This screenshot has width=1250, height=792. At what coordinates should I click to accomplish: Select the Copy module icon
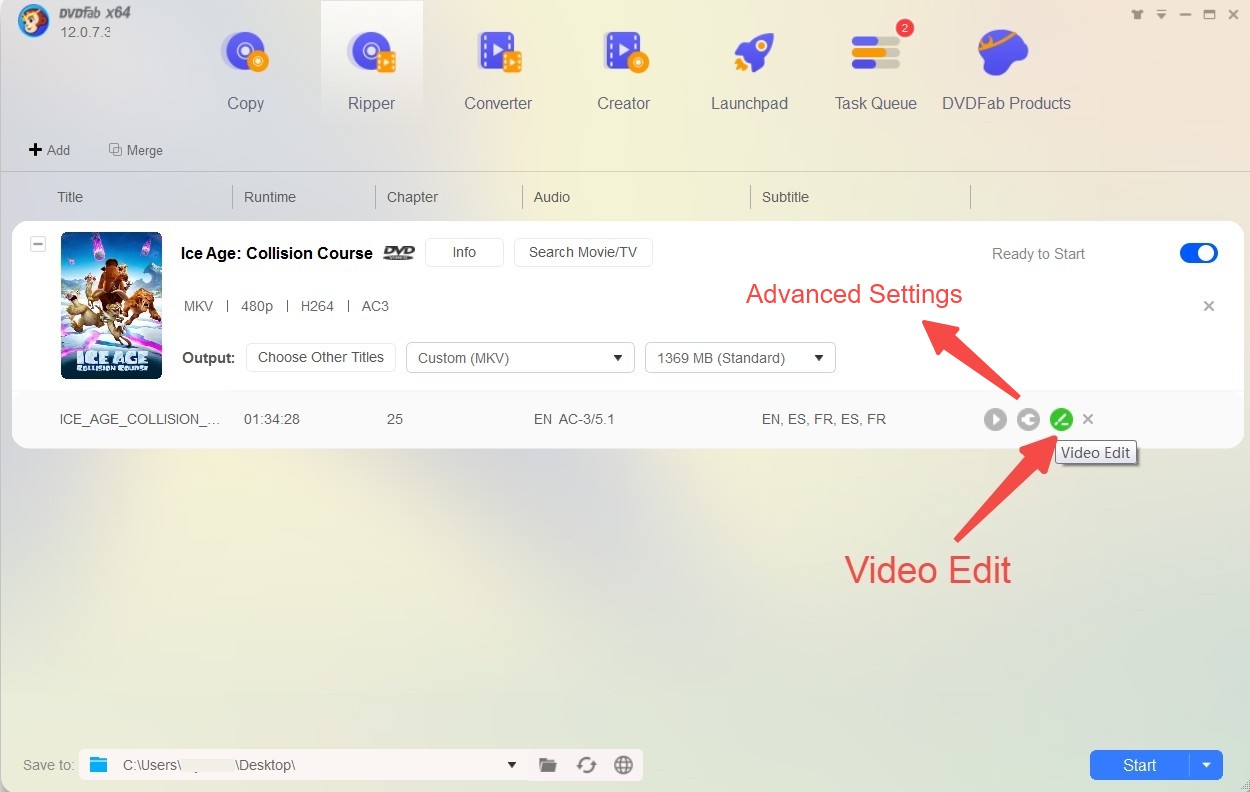pyautogui.click(x=245, y=52)
